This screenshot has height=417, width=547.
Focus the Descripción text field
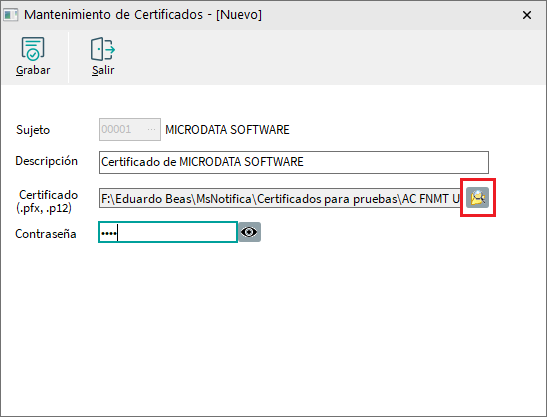coord(294,162)
